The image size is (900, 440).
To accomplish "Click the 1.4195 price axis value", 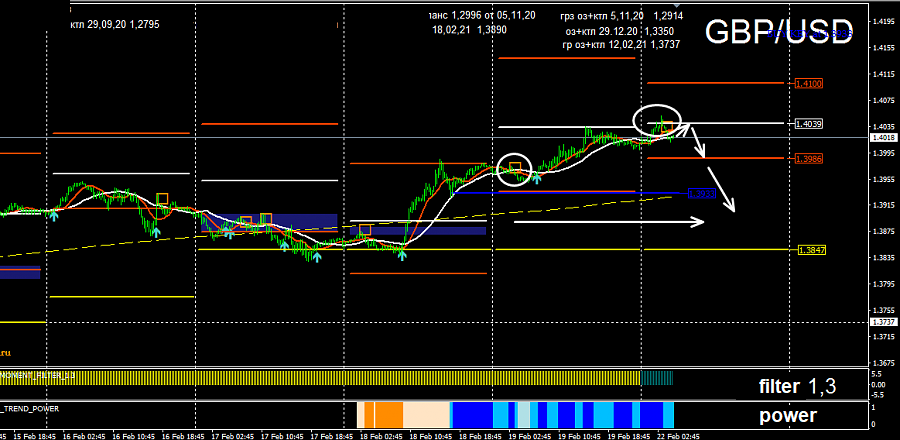I will [884, 22].
